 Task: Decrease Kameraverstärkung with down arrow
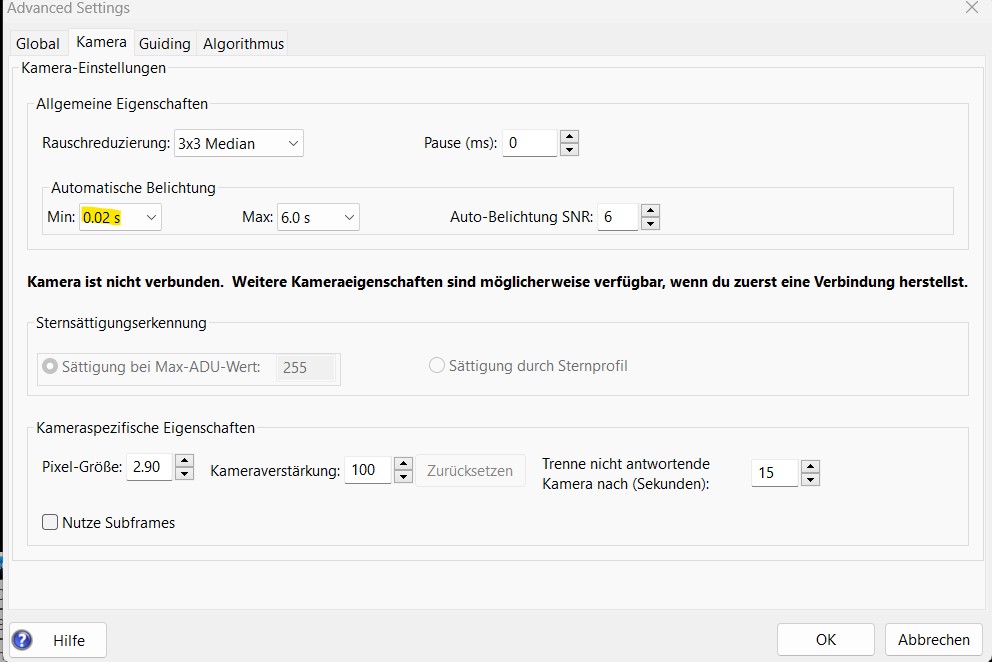[403, 477]
